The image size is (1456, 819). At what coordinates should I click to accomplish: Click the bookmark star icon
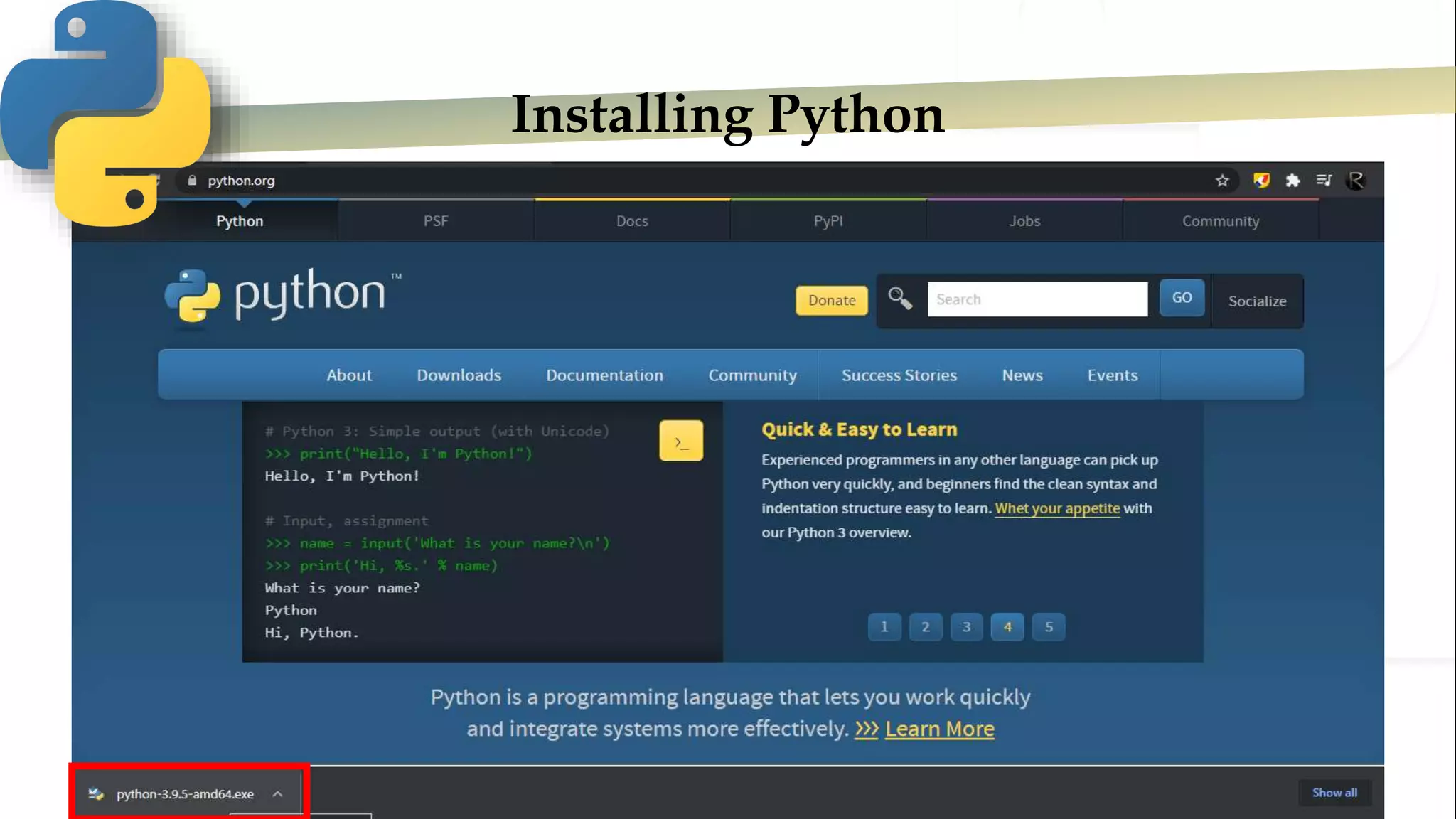tap(1222, 181)
